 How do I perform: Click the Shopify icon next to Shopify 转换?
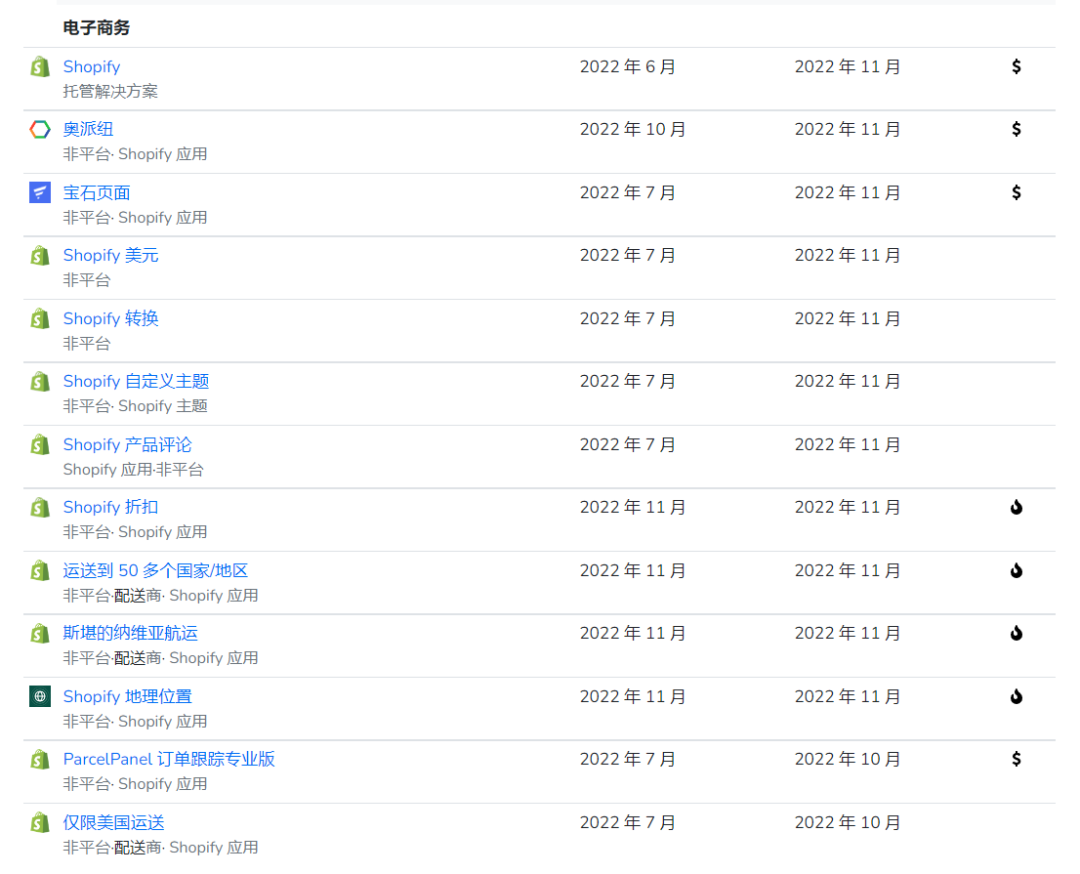[x=40, y=319]
